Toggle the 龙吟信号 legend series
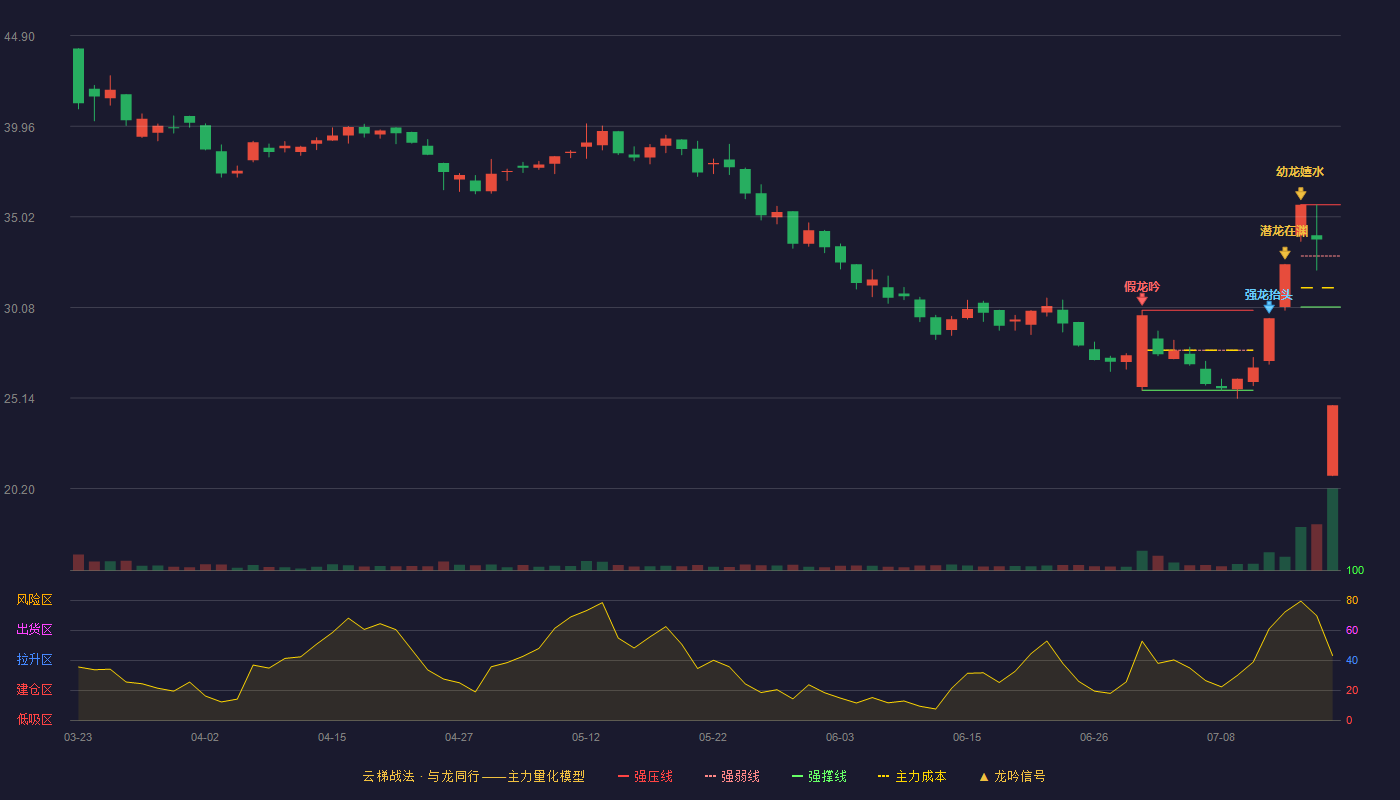The height and width of the screenshot is (800, 1400). click(1012, 776)
